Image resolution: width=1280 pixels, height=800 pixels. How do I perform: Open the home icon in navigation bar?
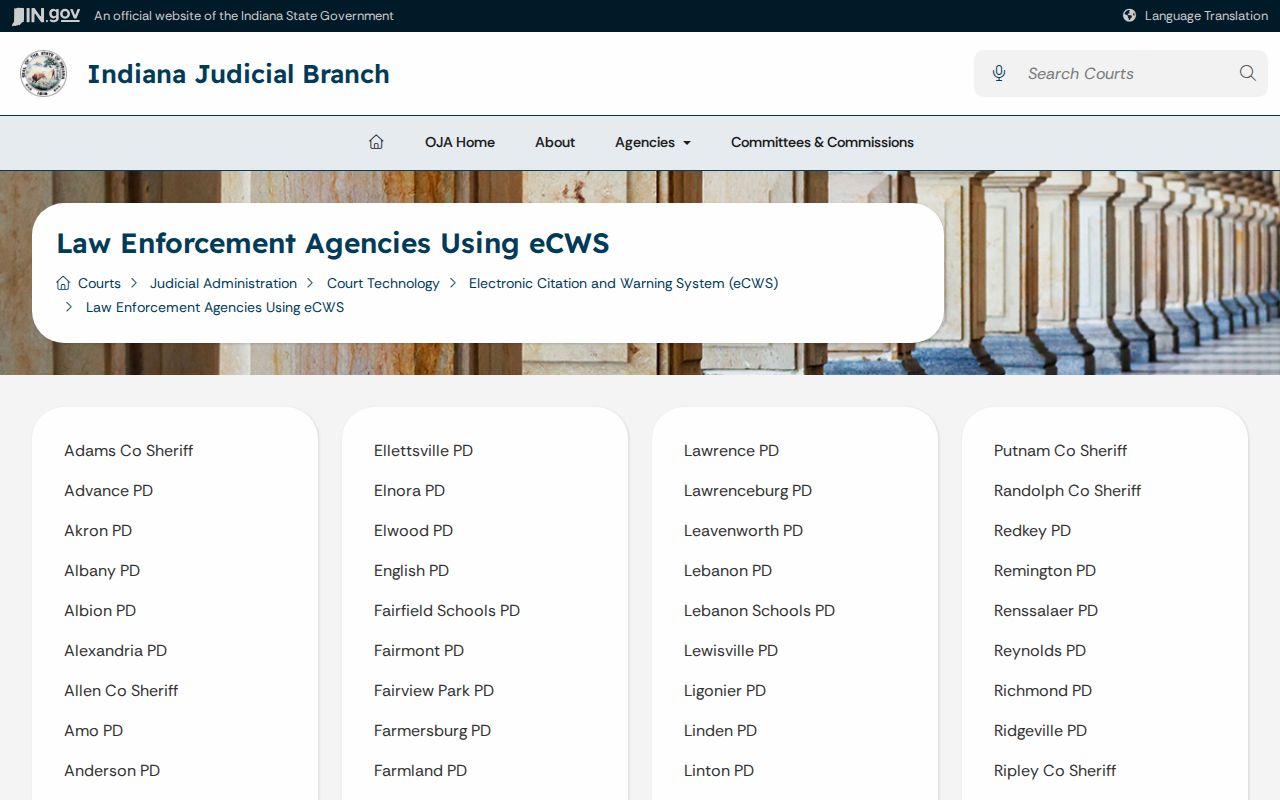[x=376, y=142]
